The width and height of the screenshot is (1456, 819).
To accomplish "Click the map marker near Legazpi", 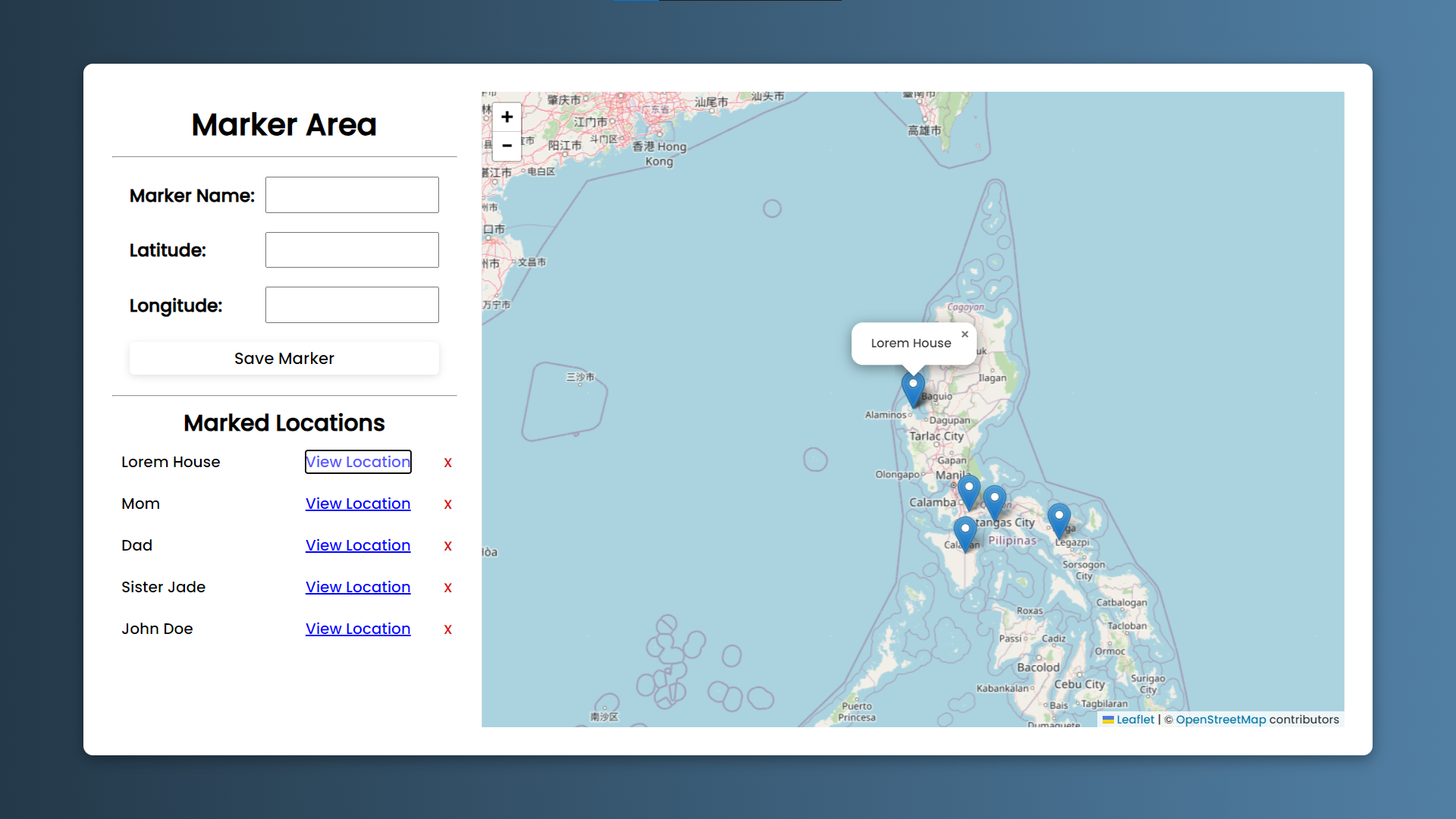I will [1059, 521].
